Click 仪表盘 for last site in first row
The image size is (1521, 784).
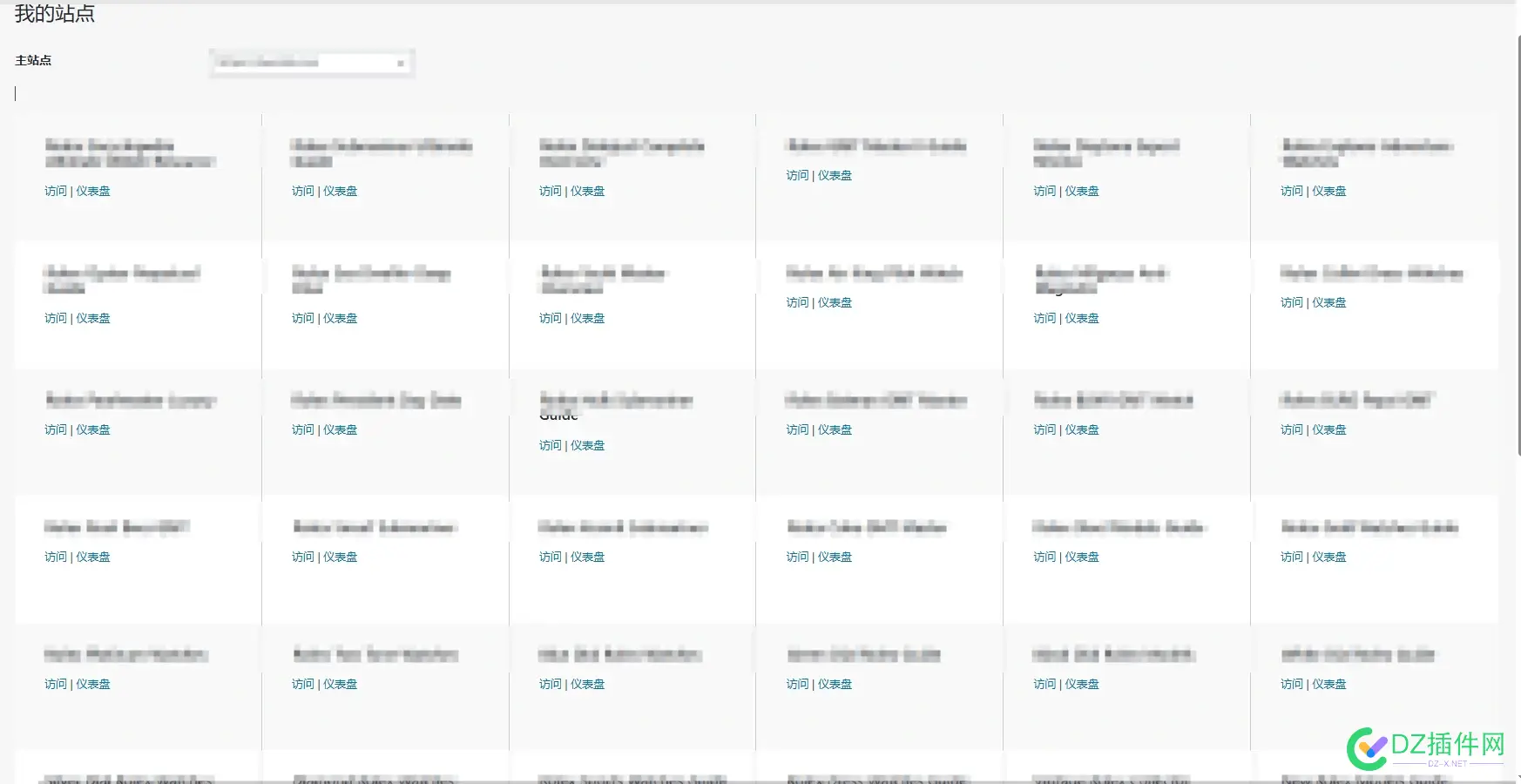1329,191
